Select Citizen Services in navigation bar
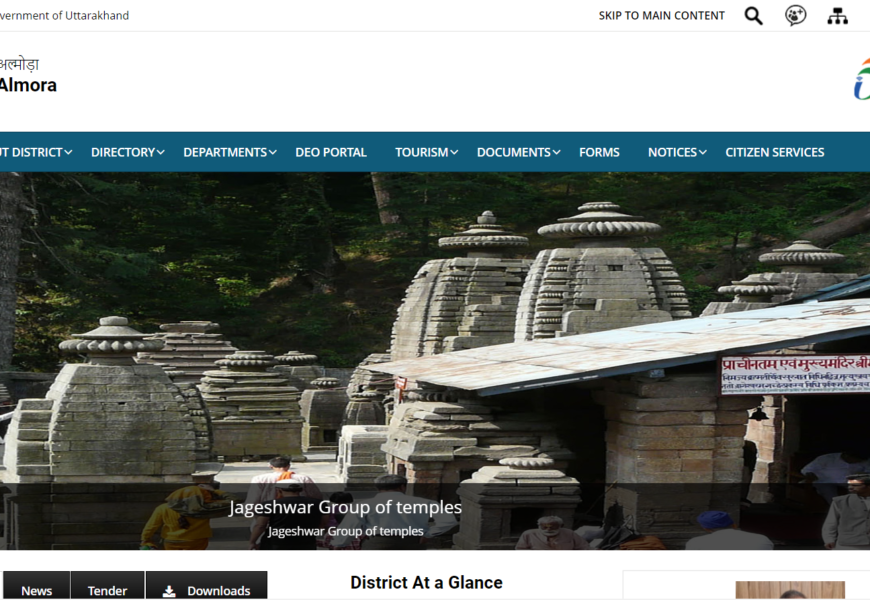 [774, 152]
